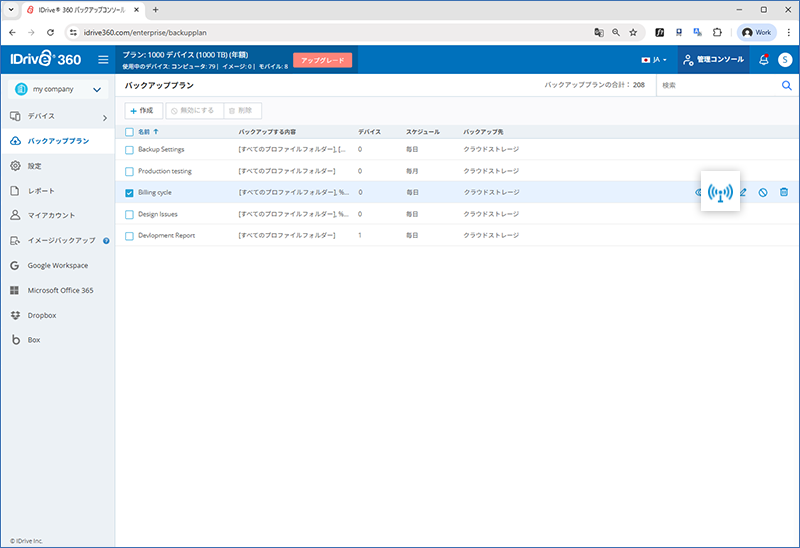
Task: Click the search magnifier icon
Action: 786,86
